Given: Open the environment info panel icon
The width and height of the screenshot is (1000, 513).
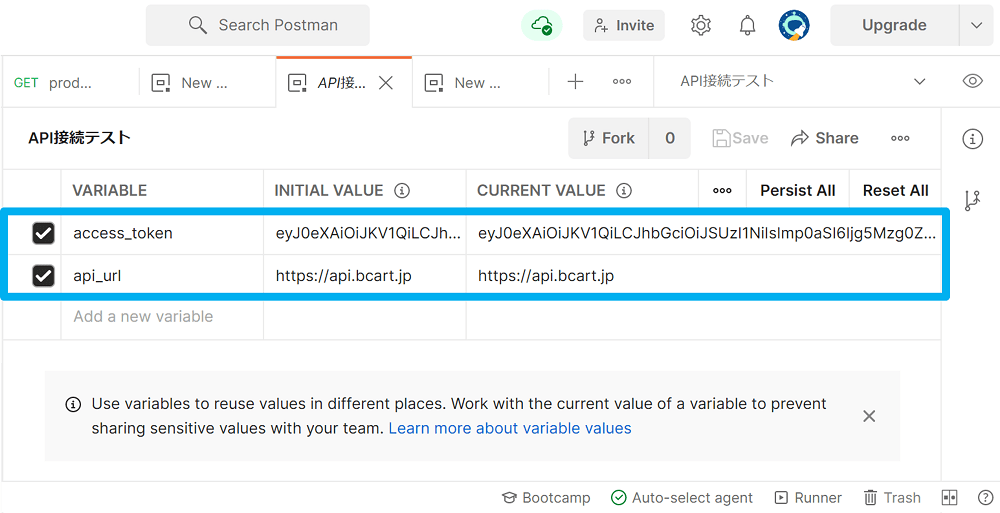Looking at the screenshot, I should click(972, 138).
